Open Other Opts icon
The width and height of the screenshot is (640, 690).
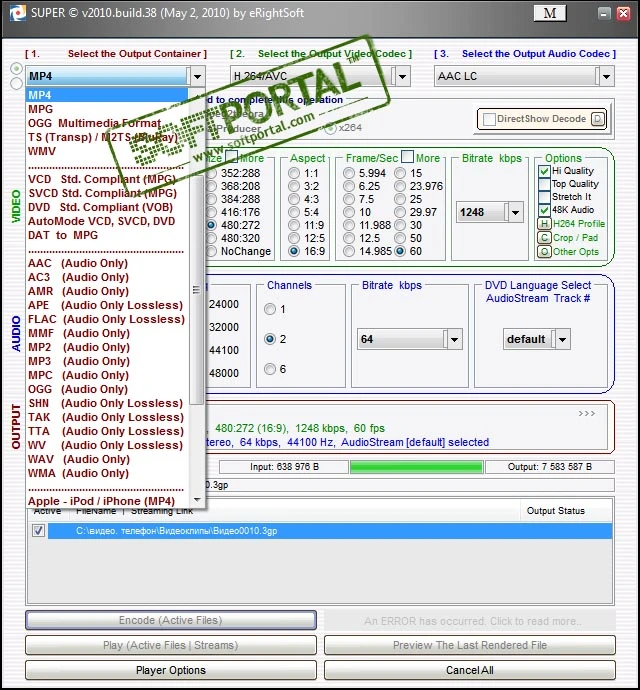click(x=544, y=252)
